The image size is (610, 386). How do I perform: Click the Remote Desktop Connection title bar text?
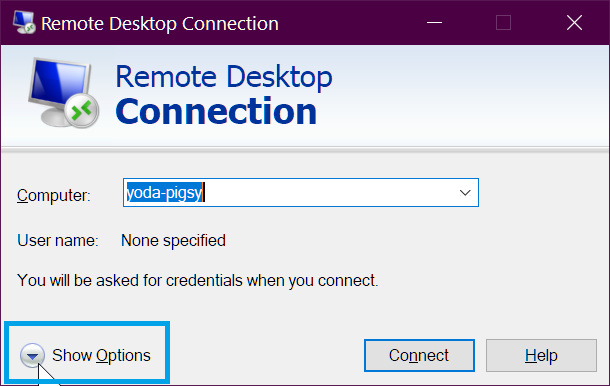click(160, 23)
